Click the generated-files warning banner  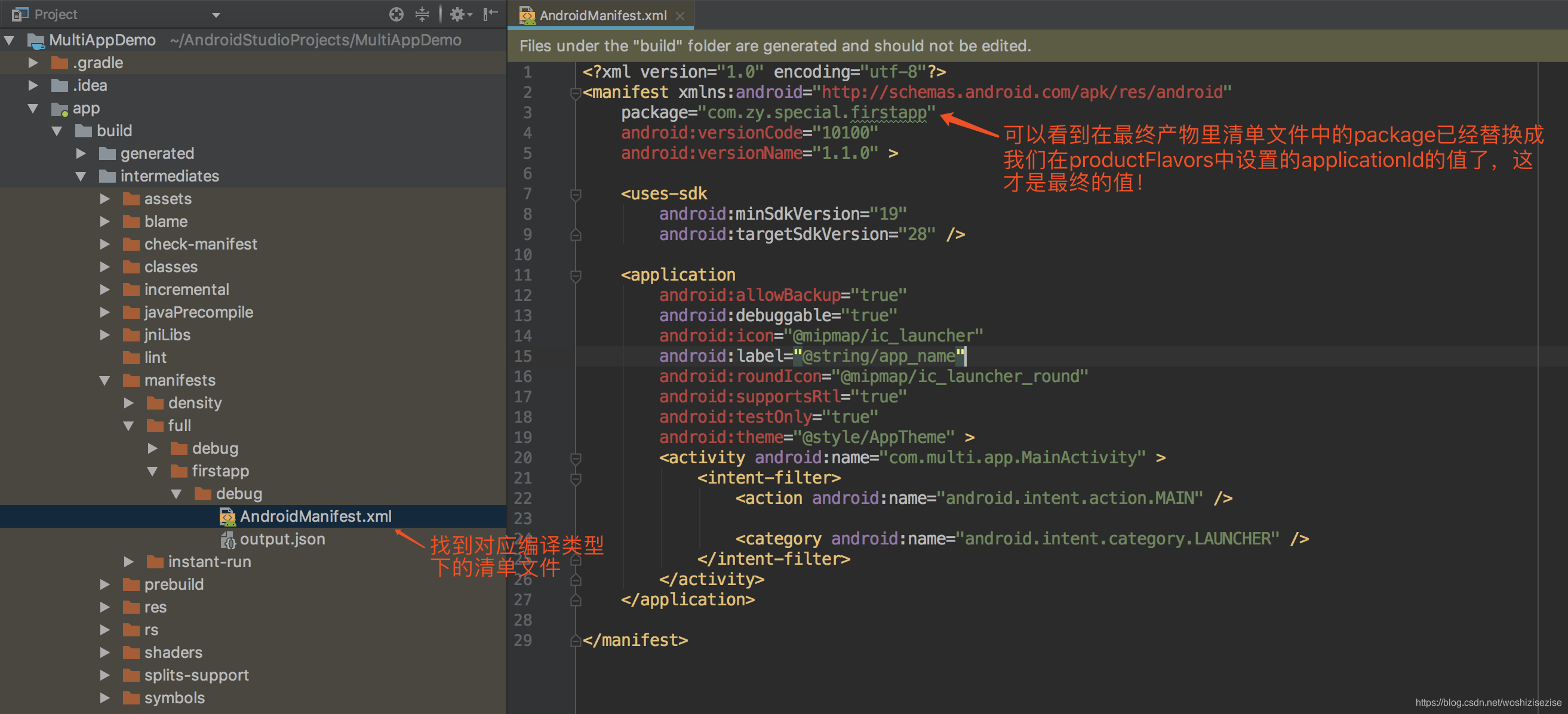[1037, 45]
